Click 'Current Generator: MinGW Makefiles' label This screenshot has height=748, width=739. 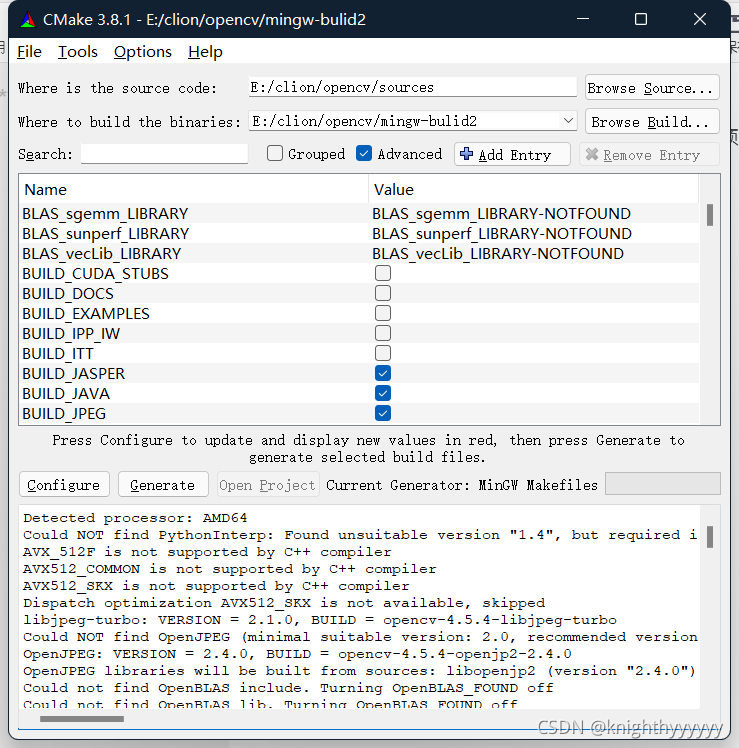pyautogui.click(x=462, y=485)
